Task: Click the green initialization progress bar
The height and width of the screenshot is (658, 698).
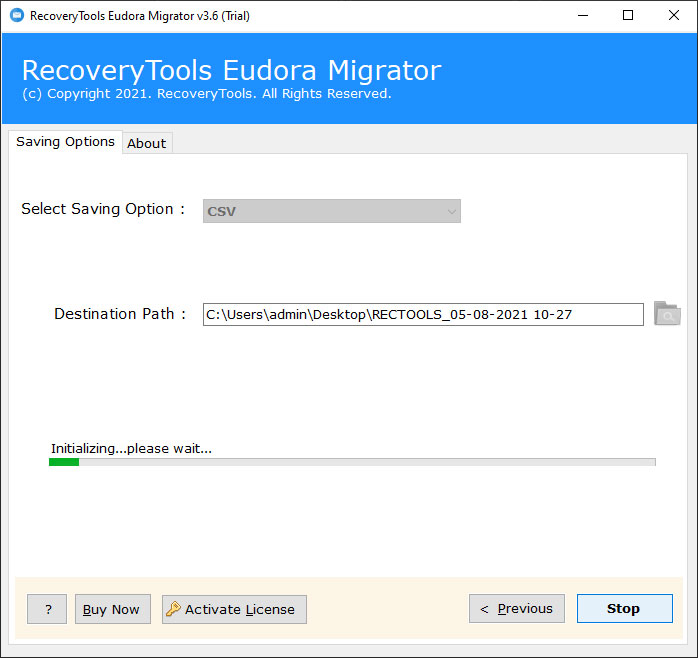Action: [352, 462]
